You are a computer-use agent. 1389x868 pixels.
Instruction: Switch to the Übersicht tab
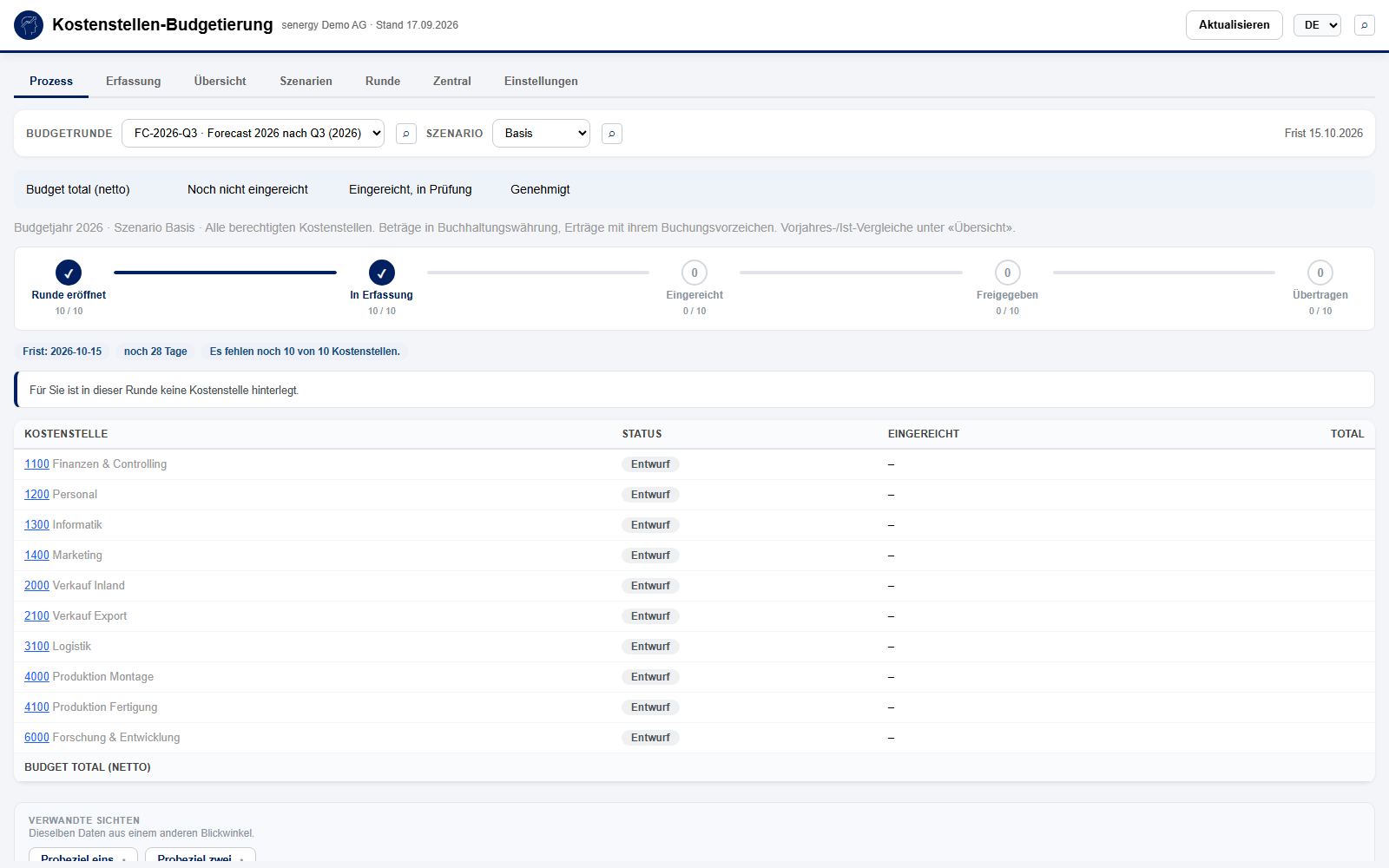(x=221, y=81)
